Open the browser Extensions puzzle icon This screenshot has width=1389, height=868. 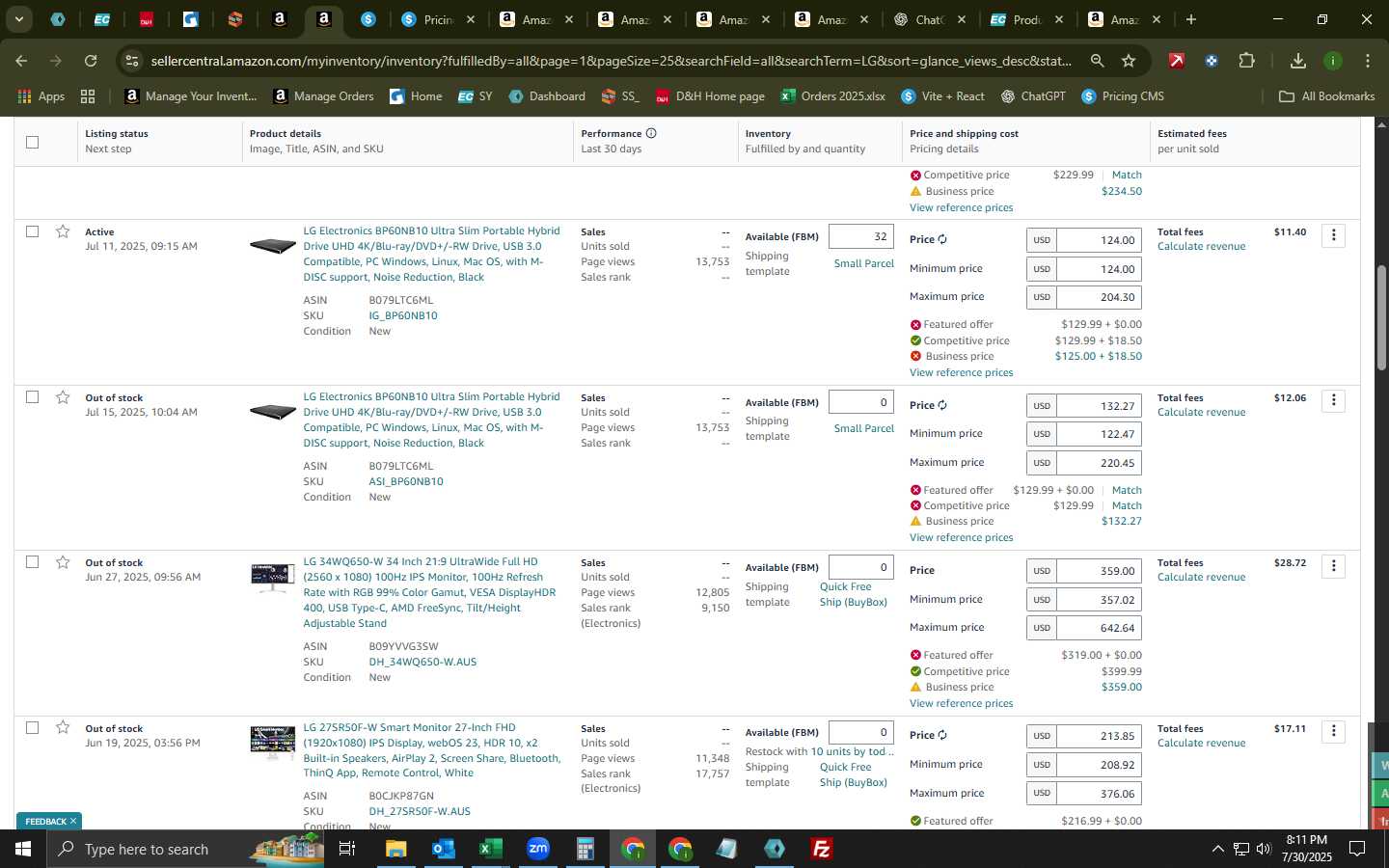click(1246, 61)
